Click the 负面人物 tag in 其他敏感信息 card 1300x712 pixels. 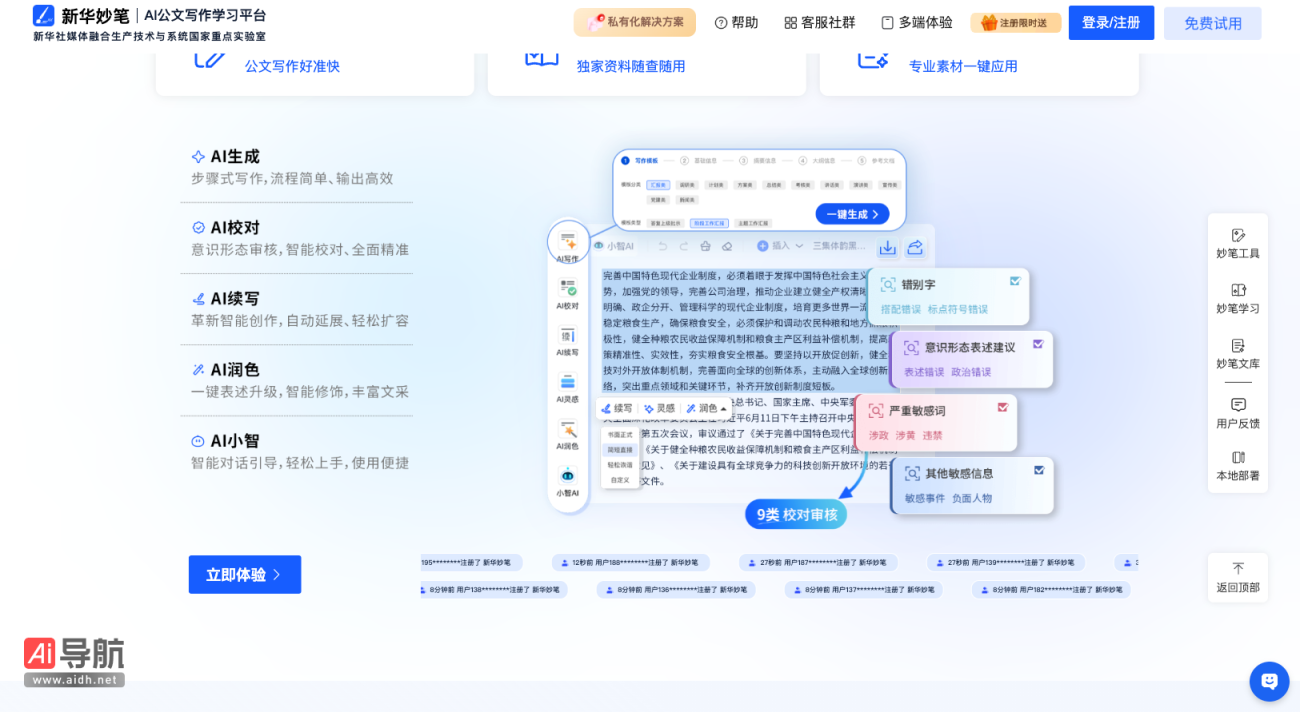tap(972, 498)
